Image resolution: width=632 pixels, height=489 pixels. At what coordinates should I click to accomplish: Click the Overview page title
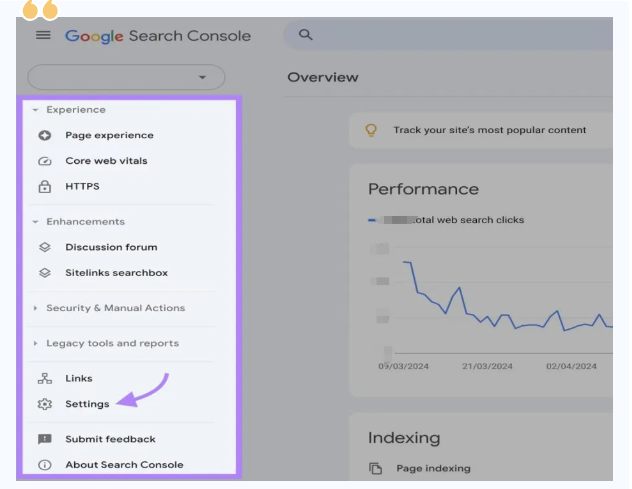322,77
